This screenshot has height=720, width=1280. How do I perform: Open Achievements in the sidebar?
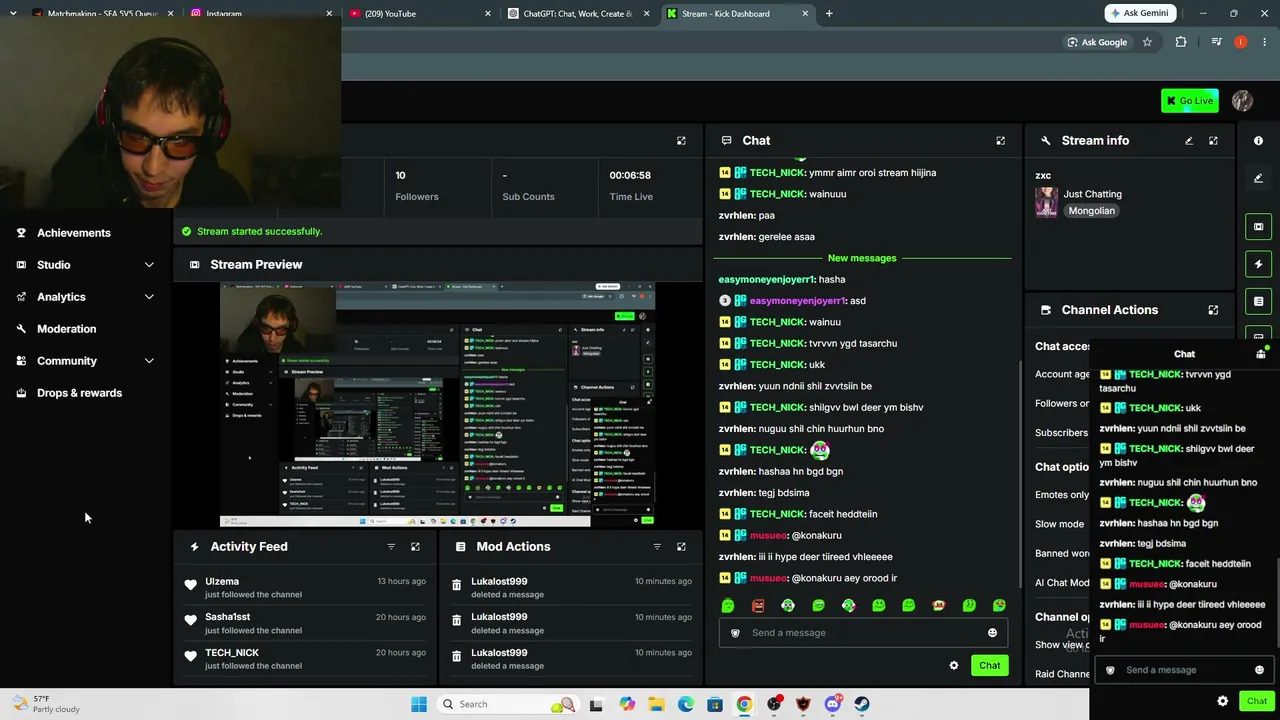[x=73, y=233]
